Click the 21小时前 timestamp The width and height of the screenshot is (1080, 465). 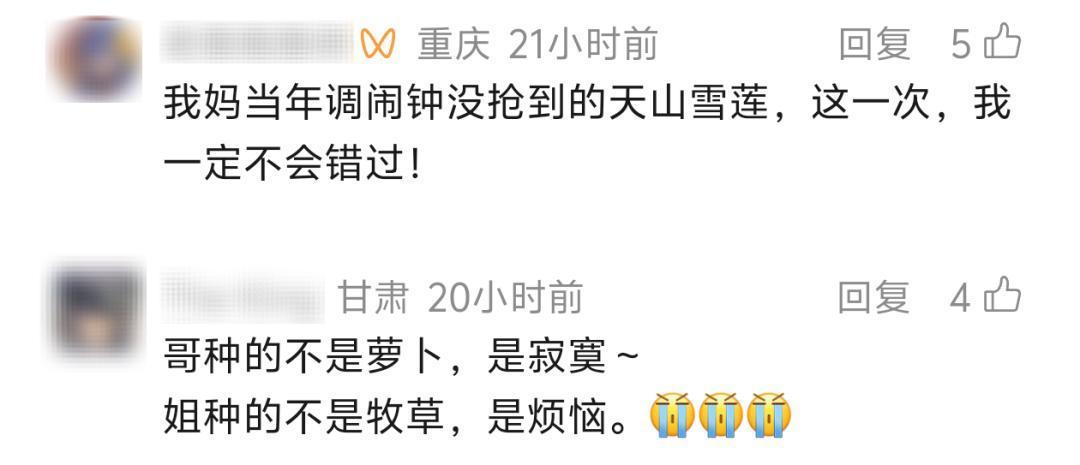coord(583,45)
